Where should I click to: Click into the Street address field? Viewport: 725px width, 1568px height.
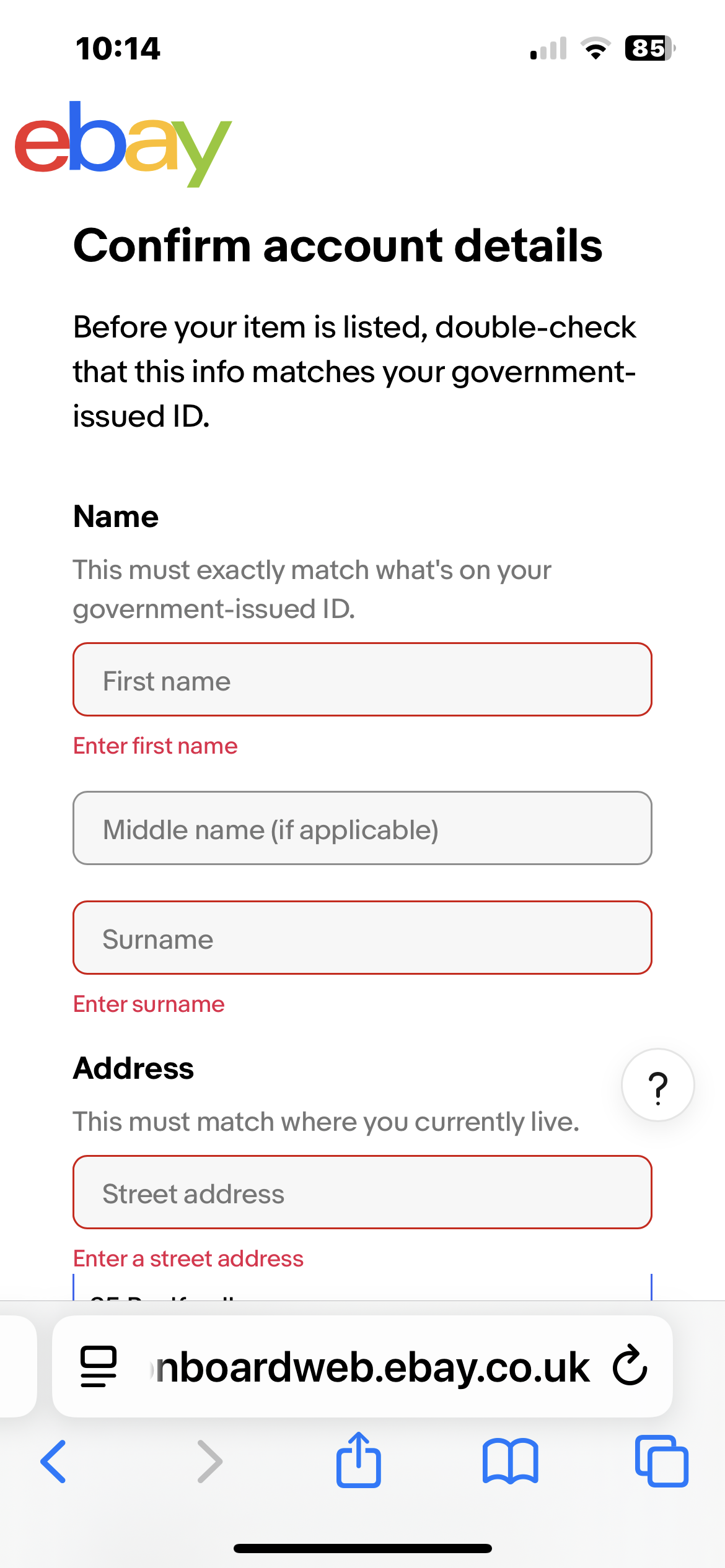(x=362, y=1193)
